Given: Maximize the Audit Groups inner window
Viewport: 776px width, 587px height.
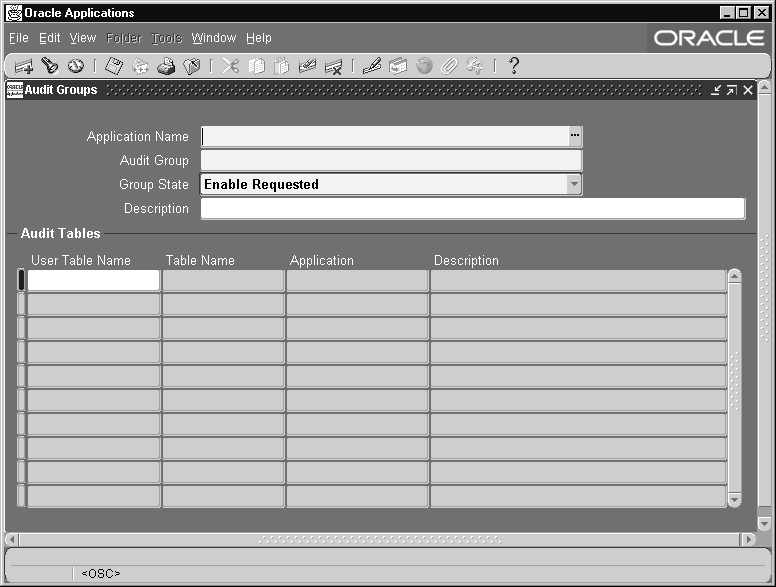Looking at the screenshot, I should 732,90.
